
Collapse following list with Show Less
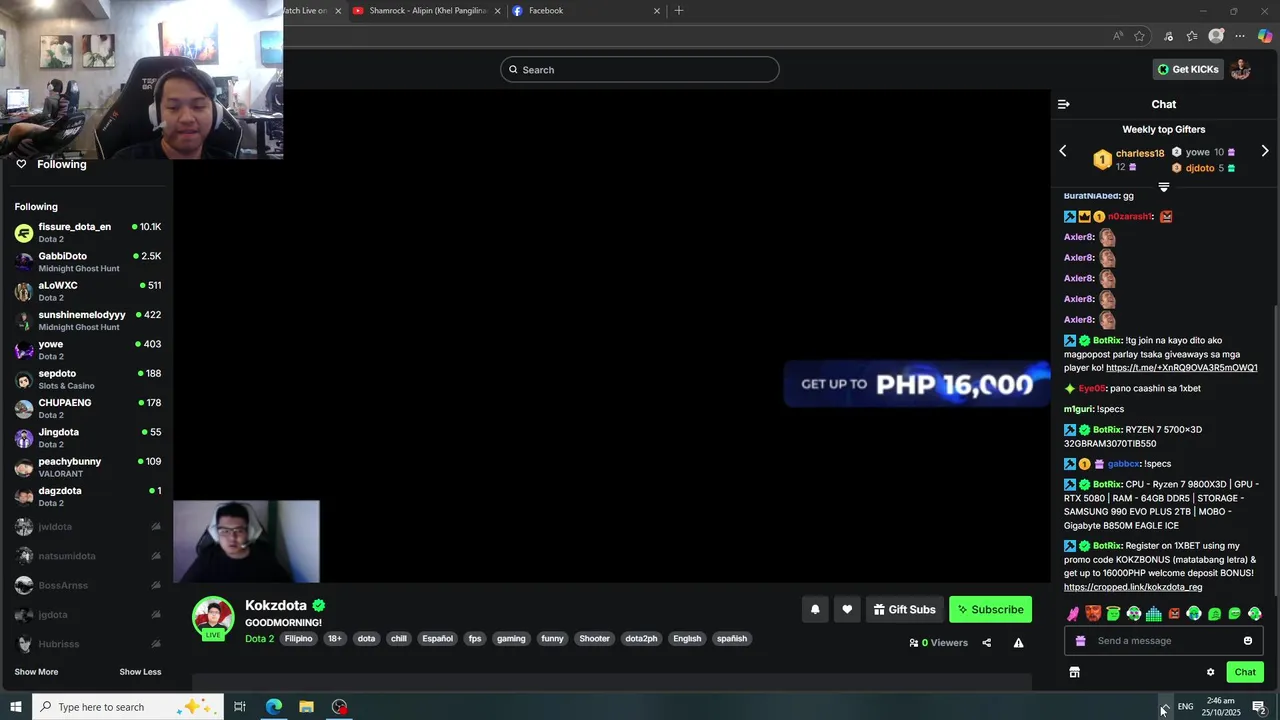pos(140,672)
